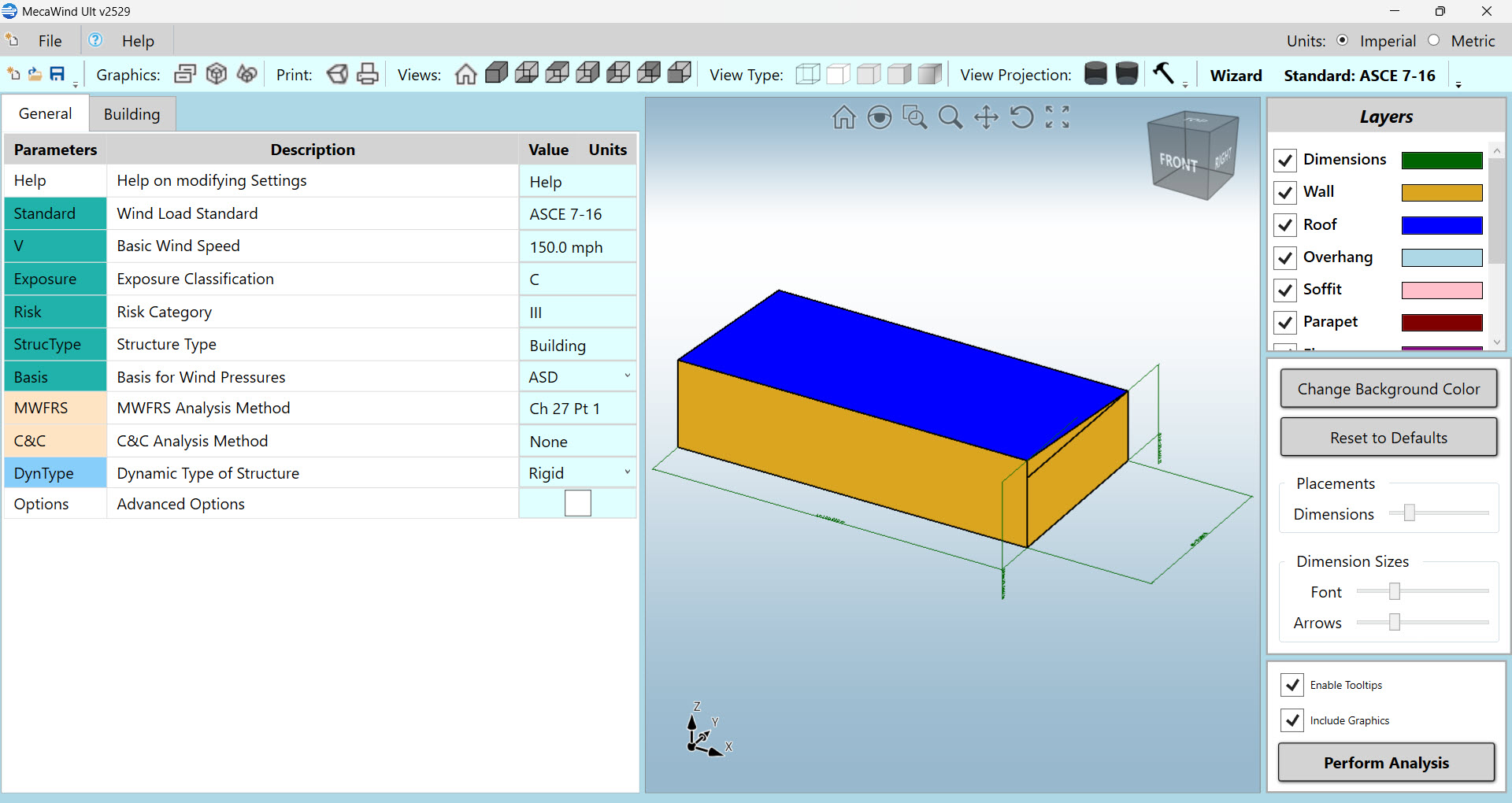Click the Print 3D graphic icon
This screenshot has height=803, width=1512.
point(337,74)
